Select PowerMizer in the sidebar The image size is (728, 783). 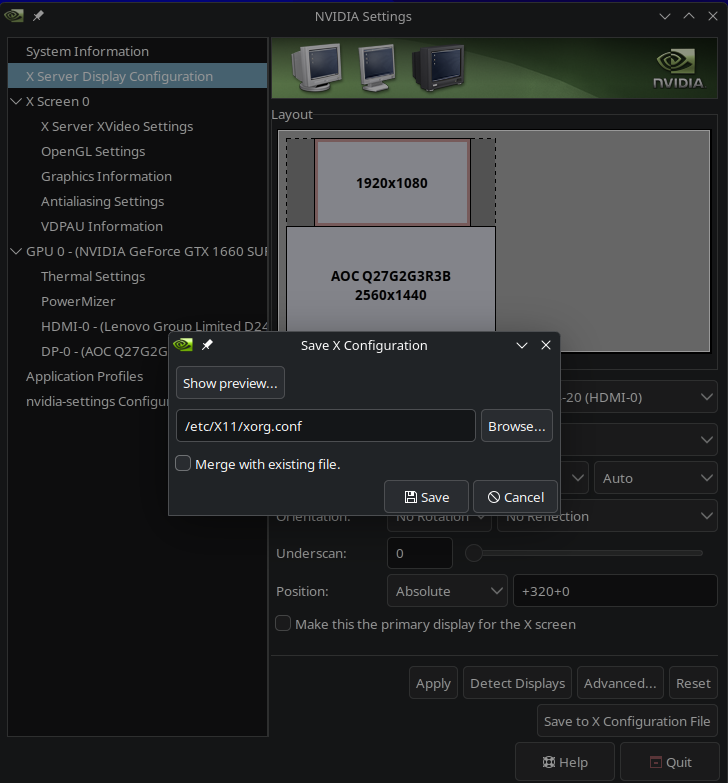pyautogui.click(x=78, y=301)
